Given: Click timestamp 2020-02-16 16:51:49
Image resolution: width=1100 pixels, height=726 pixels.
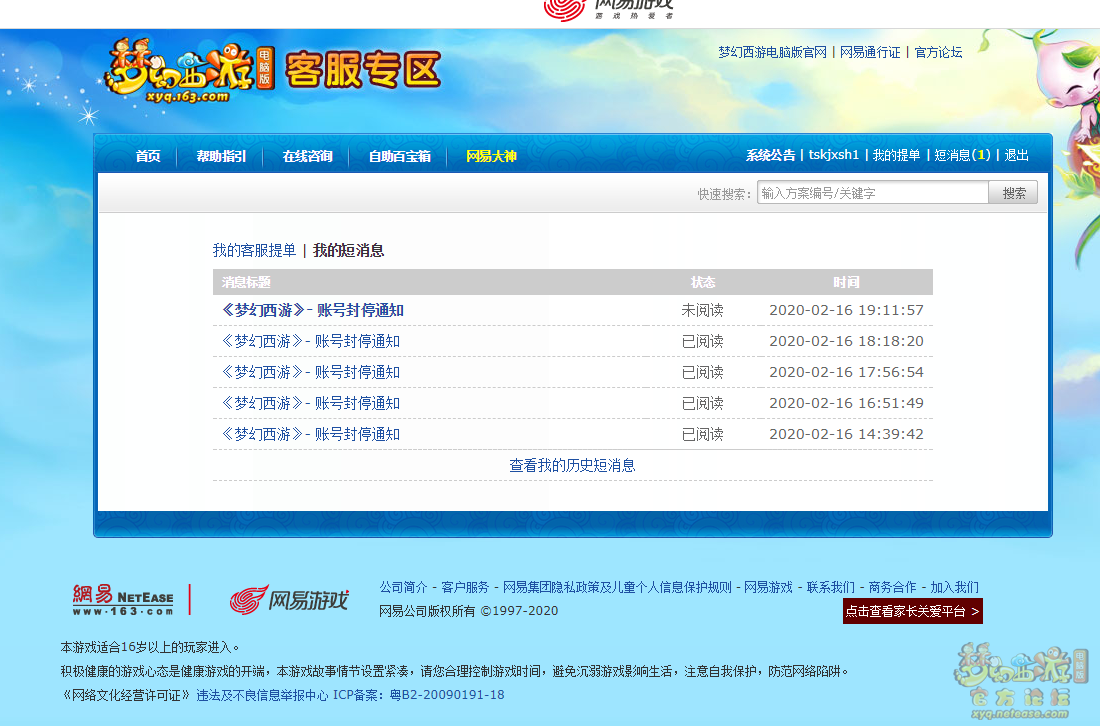Looking at the screenshot, I should [x=846, y=403].
